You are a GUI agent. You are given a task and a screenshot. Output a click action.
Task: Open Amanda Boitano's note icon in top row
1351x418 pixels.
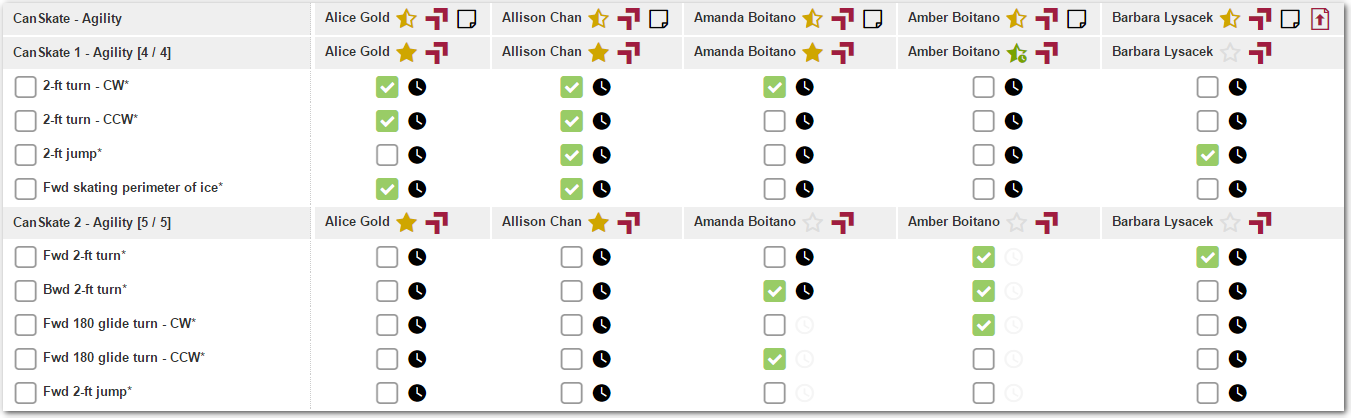click(x=873, y=18)
